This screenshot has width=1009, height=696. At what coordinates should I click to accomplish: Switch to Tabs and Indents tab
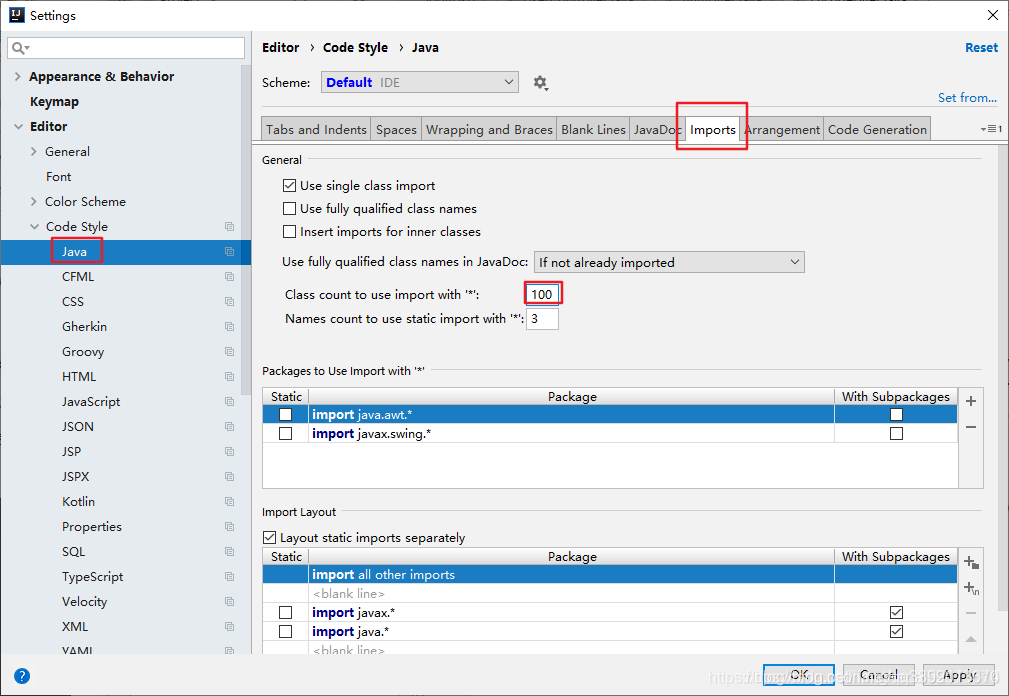pyautogui.click(x=316, y=129)
